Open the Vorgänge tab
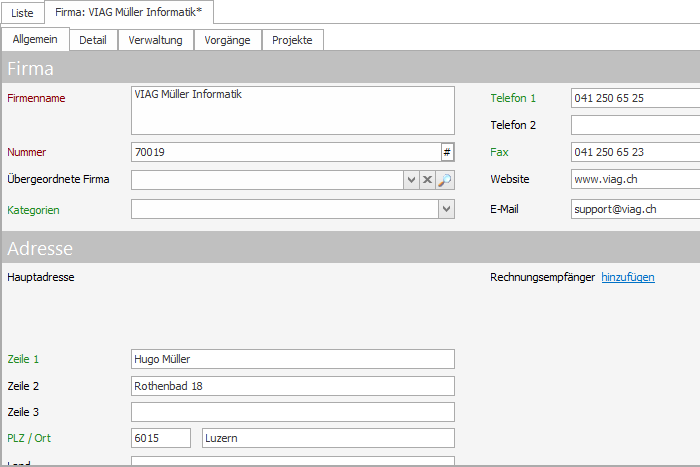Viewport: 700px width, 467px height. pos(227,40)
